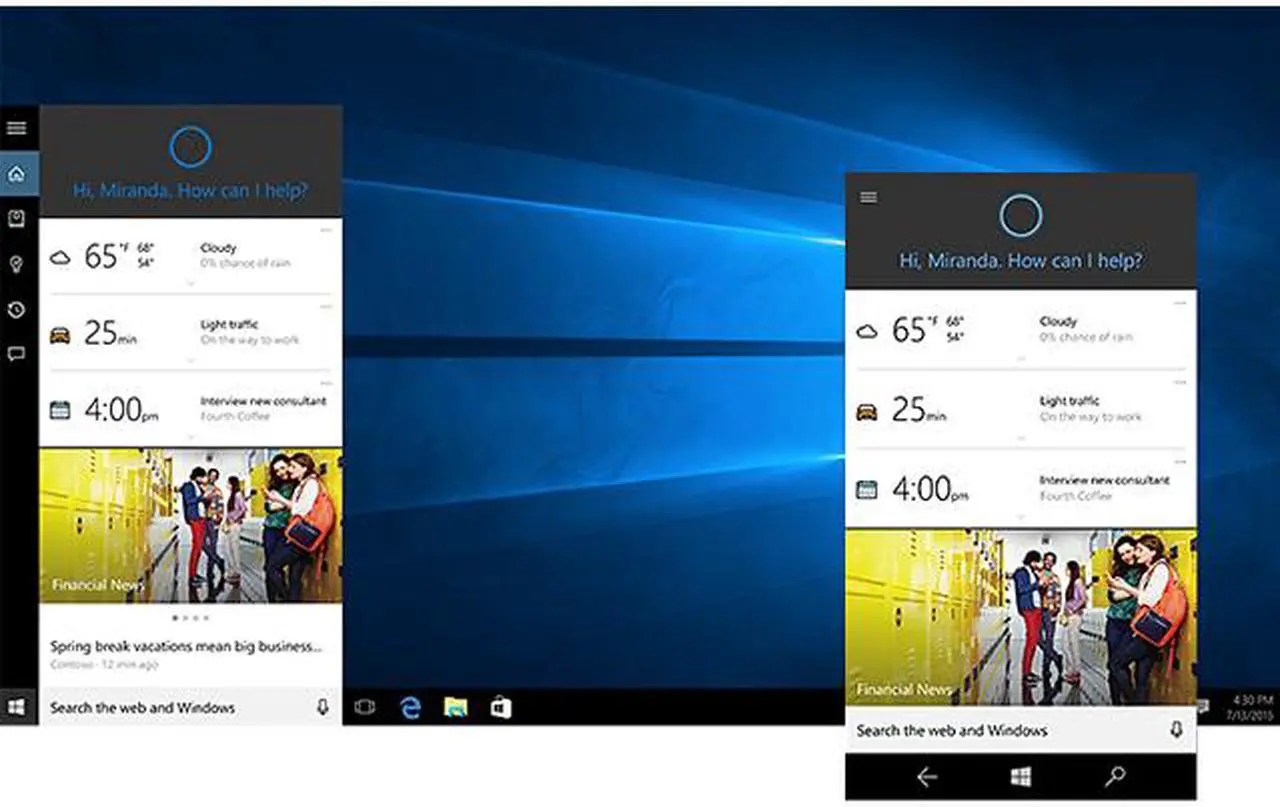Open the Cortana Home icon in the desktop sidebar
The width and height of the screenshot is (1280, 807).
tap(16, 175)
